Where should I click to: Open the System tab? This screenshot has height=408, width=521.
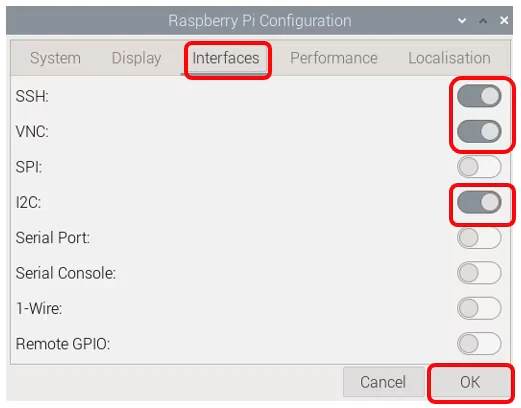tap(55, 58)
